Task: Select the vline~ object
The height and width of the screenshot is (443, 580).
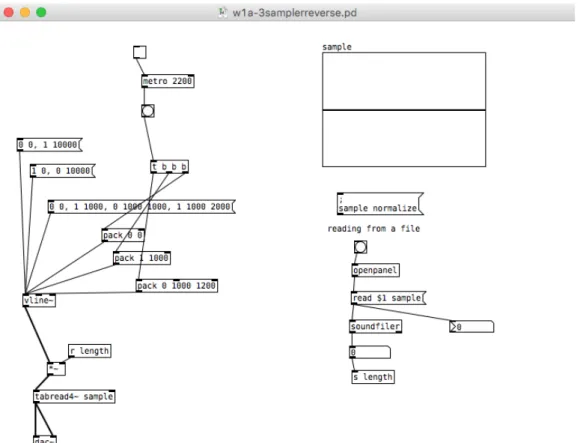Action: pos(39,300)
